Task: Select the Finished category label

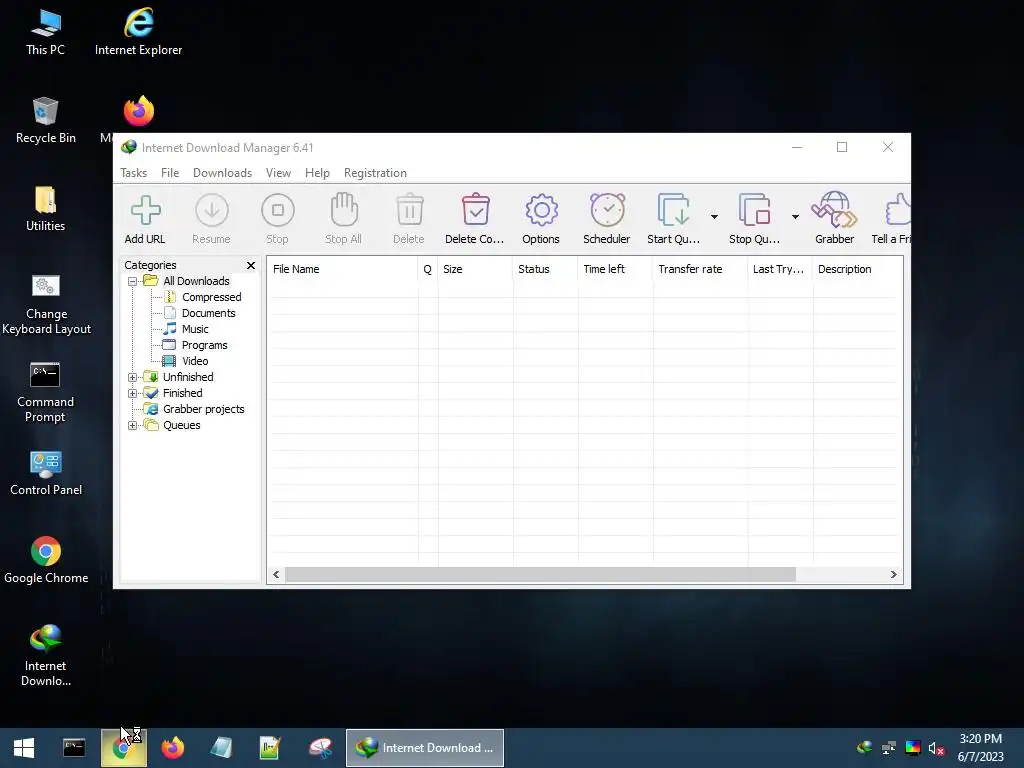Action: pos(183,393)
